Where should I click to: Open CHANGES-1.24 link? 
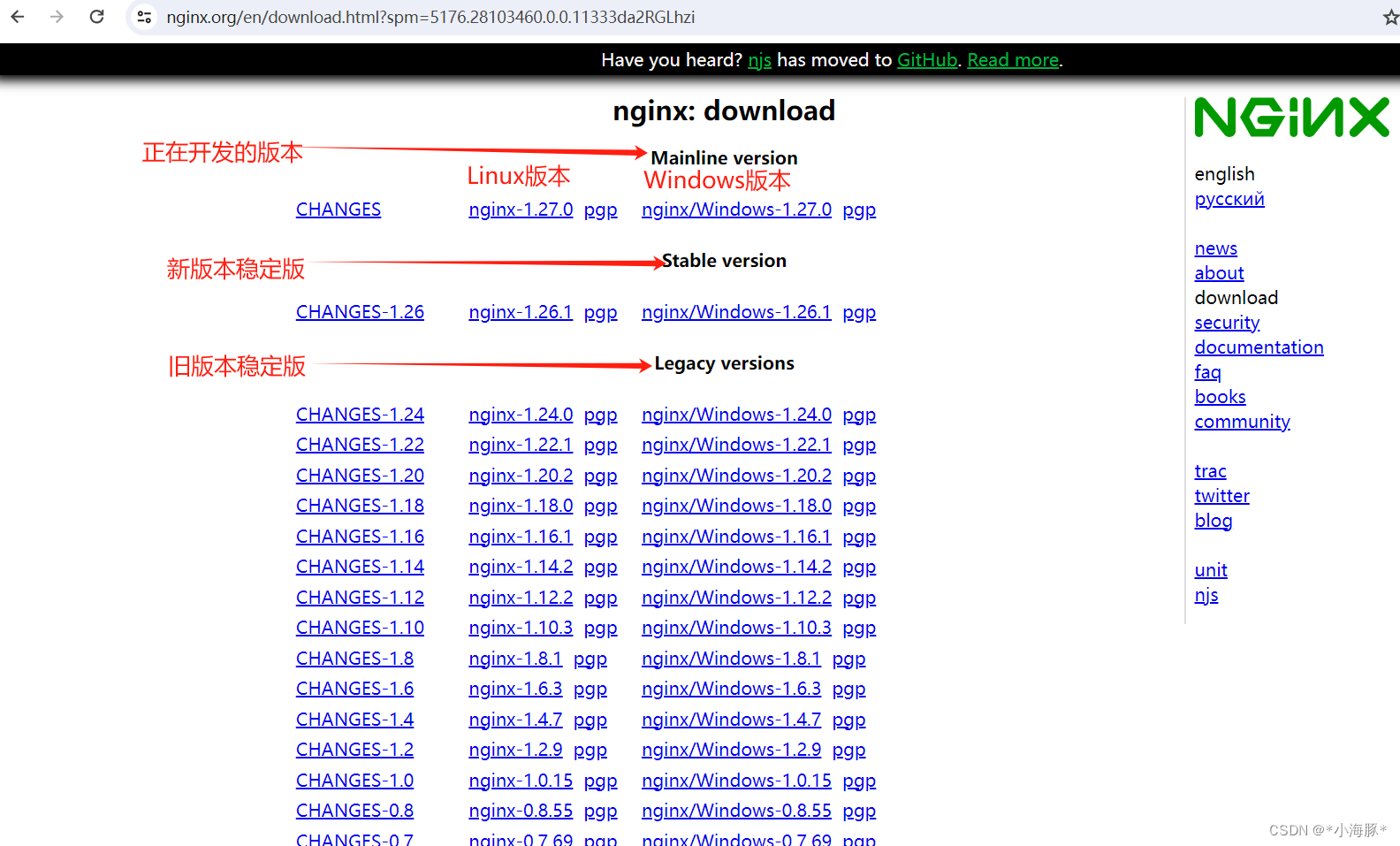pyautogui.click(x=360, y=415)
